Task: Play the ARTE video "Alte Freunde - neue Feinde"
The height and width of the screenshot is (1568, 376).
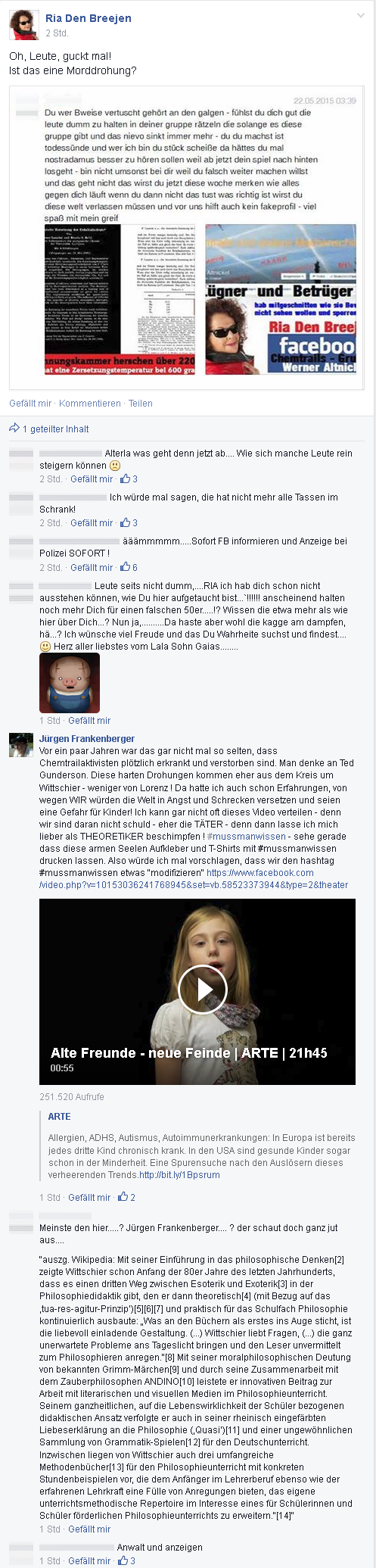Action: (x=202, y=988)
